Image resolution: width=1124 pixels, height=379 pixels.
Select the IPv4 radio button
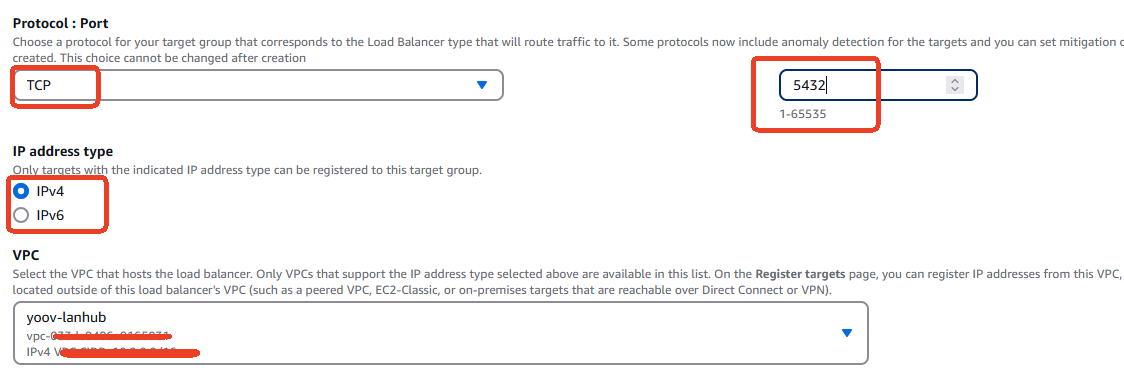click(x=22, y=191)
